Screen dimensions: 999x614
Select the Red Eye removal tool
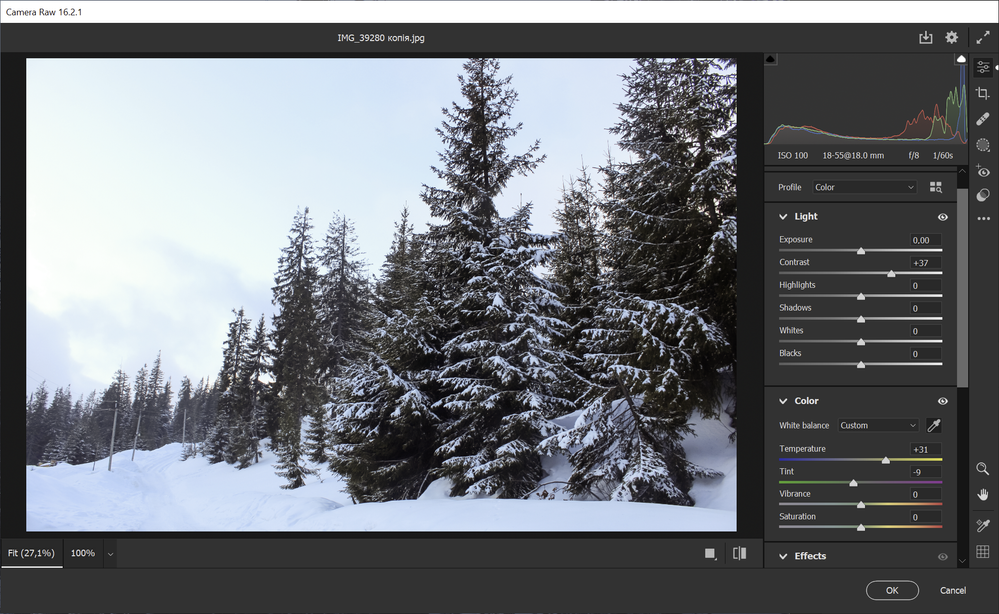pos(983,171)
